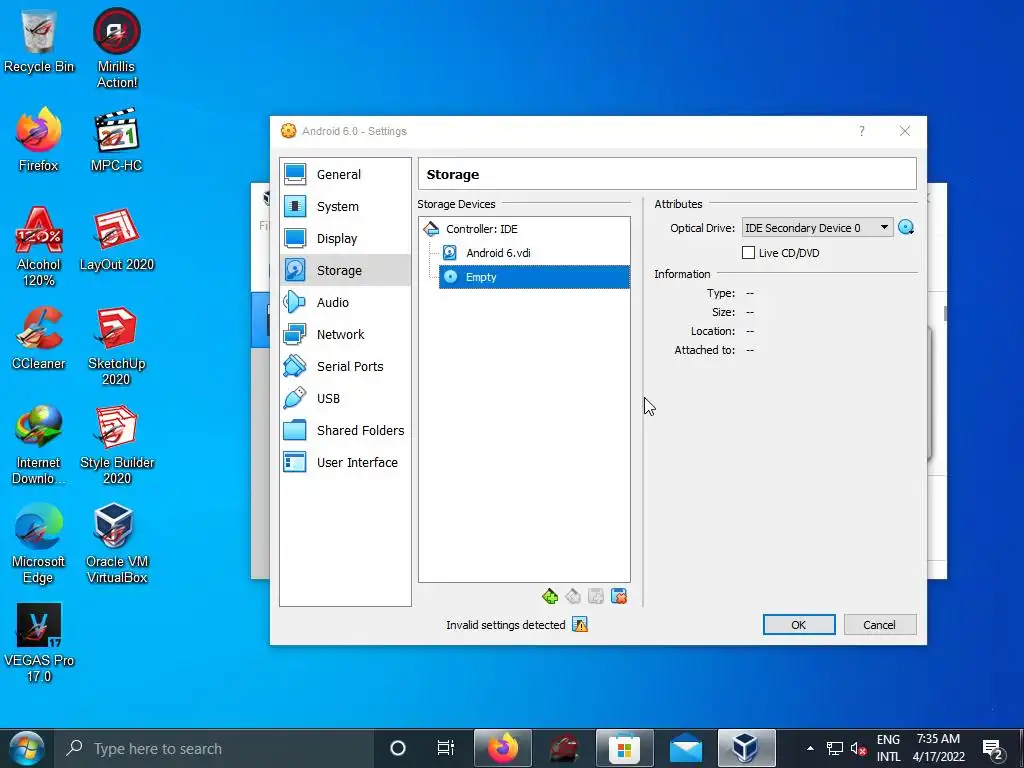Click the choose optical disk file icon
This screenshot has height=768, width=1024.
pyautogui.click(x=906, y=227)
